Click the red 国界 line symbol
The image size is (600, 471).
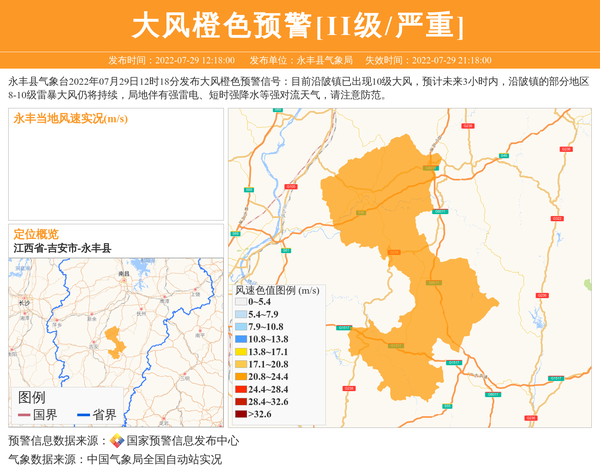24,415
